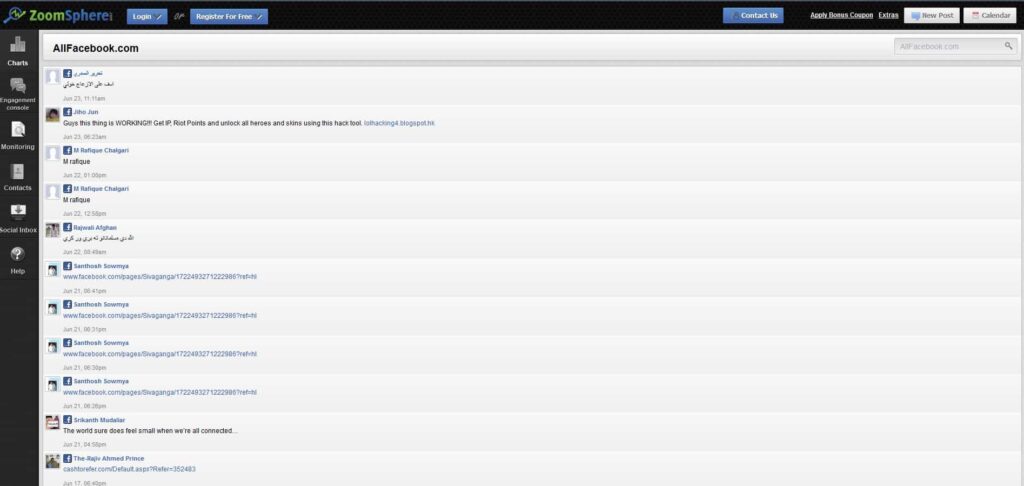
Task: Click Srikanth Mudaliar's avatar thumbnail
Action: [53, 423]
